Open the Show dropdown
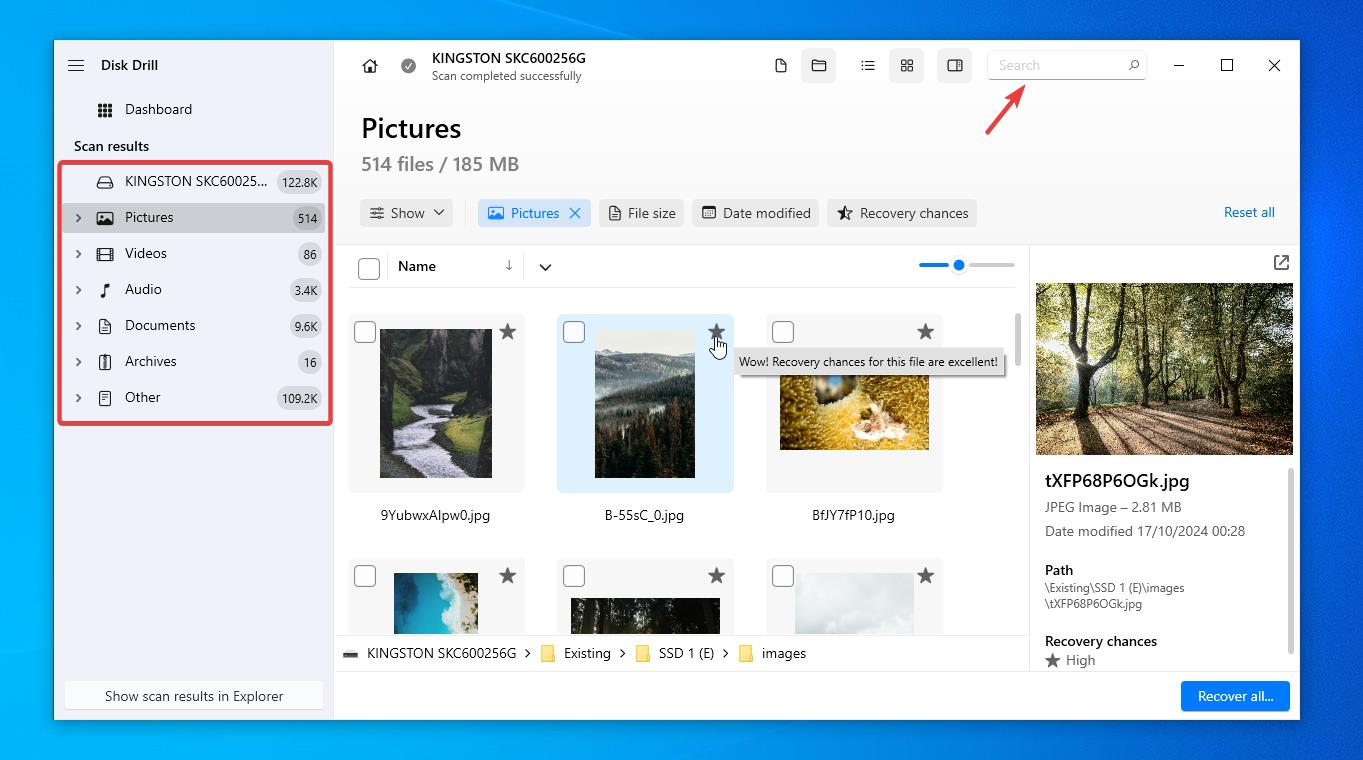 click(406, 213)
